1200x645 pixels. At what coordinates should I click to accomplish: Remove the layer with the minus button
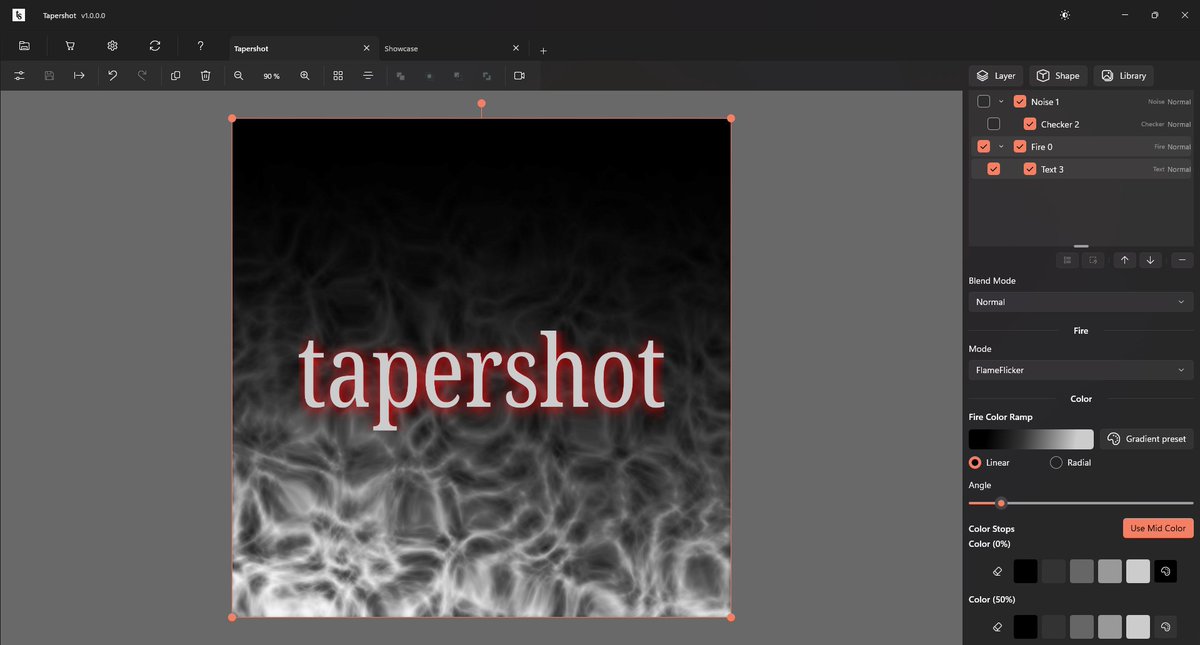[x=1181, y=260]
